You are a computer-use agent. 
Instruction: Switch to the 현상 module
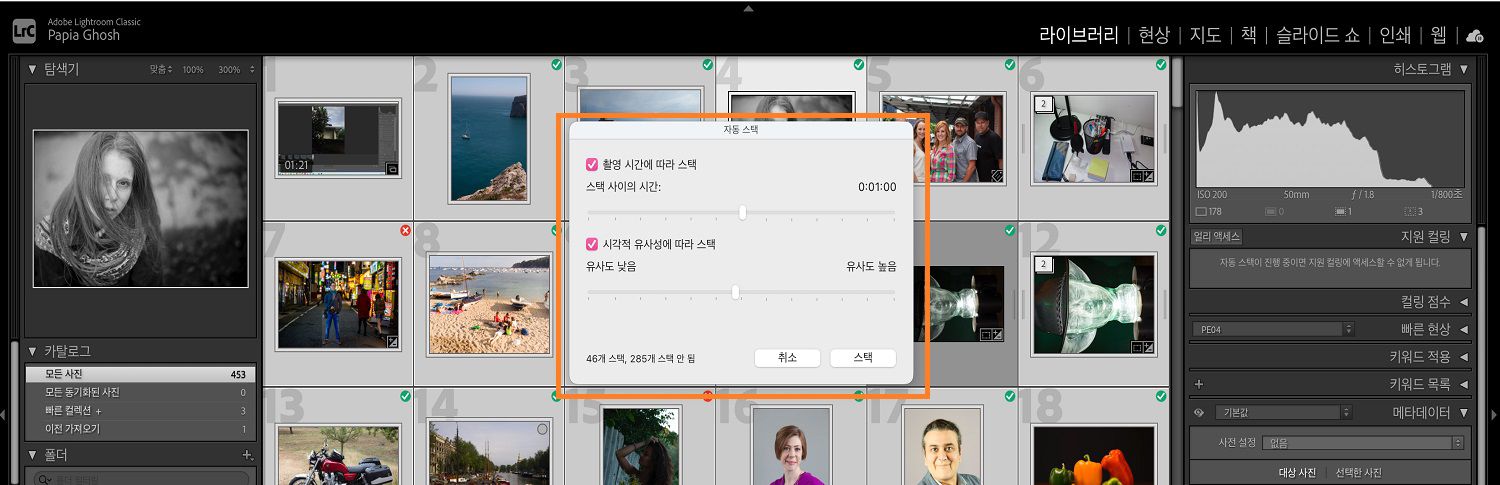[1154, 35]
